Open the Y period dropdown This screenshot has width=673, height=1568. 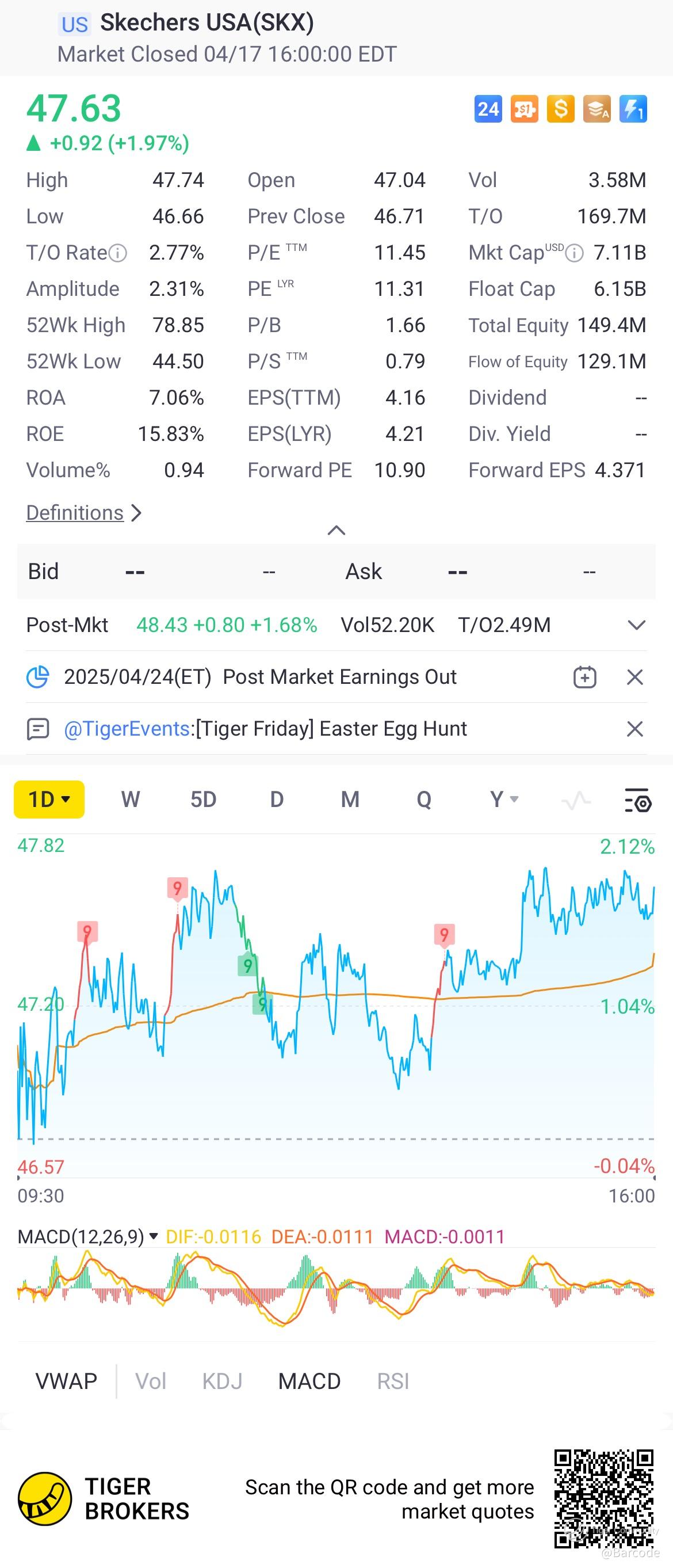[504, 799]
